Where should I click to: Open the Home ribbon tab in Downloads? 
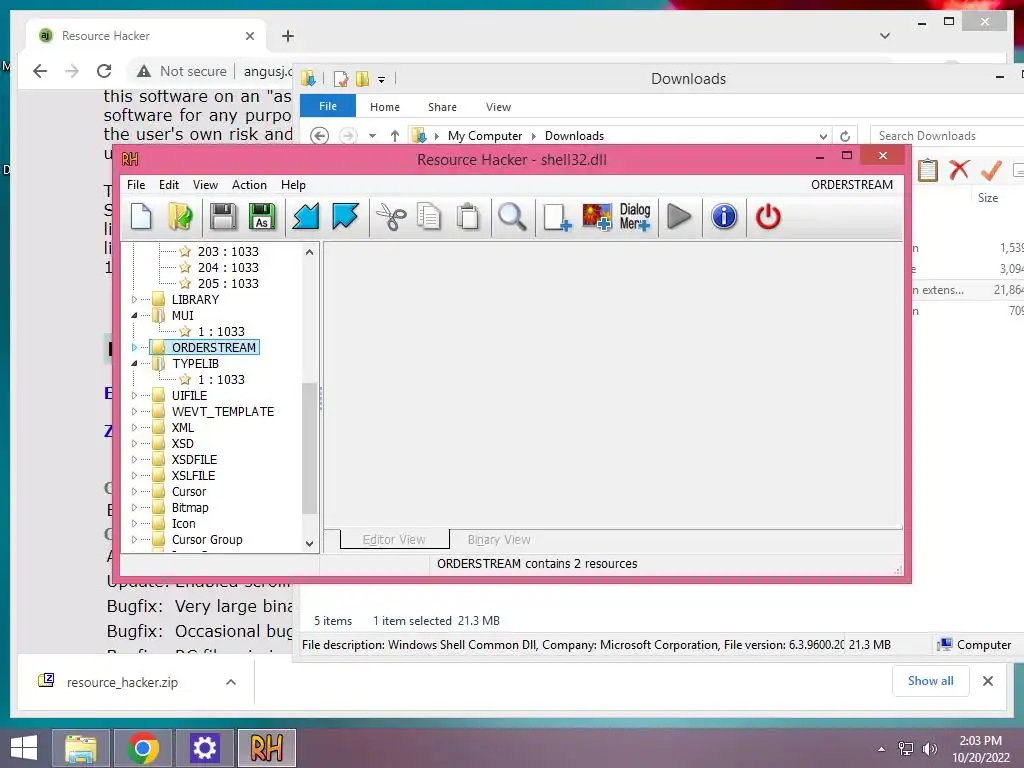[x=385, y=106]
